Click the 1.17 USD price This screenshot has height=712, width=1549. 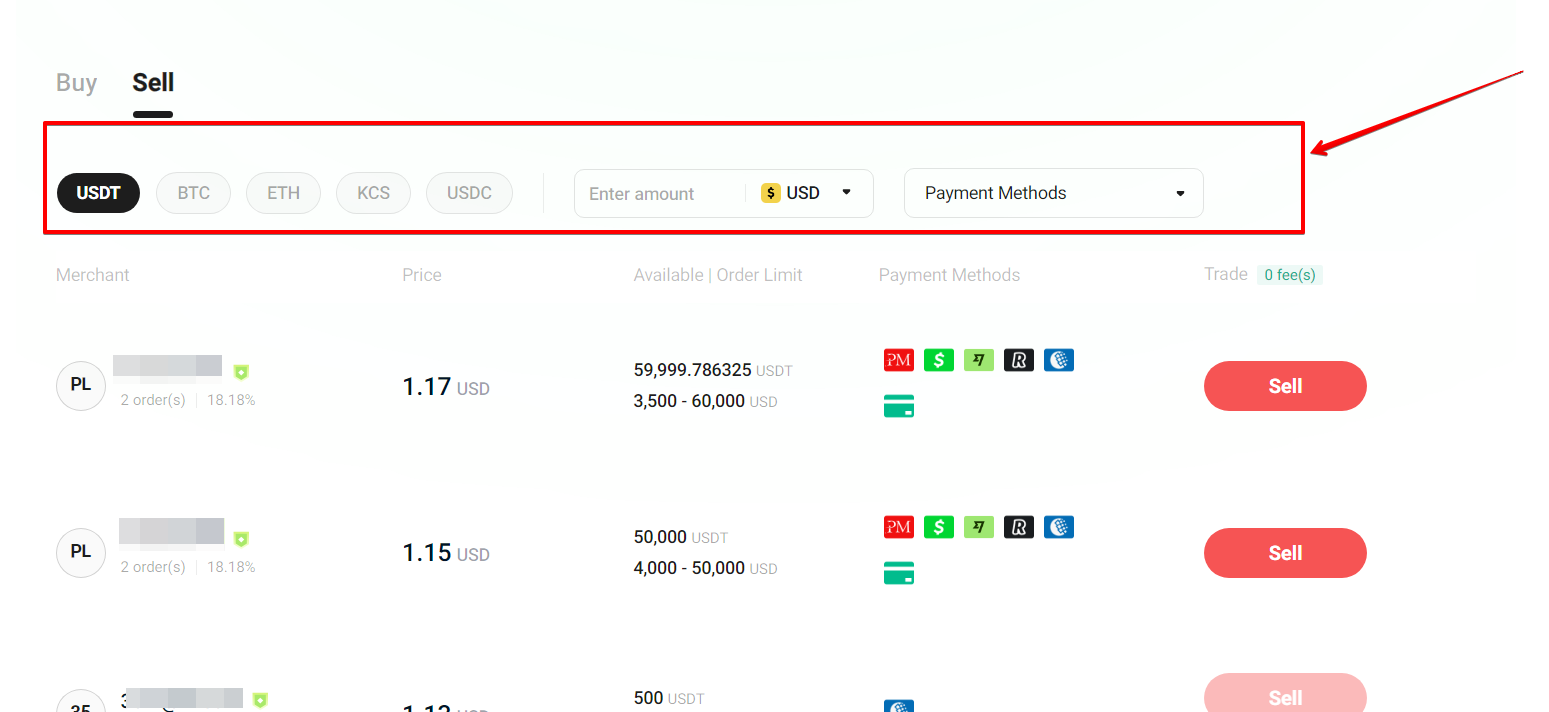[x=446, y=387]
